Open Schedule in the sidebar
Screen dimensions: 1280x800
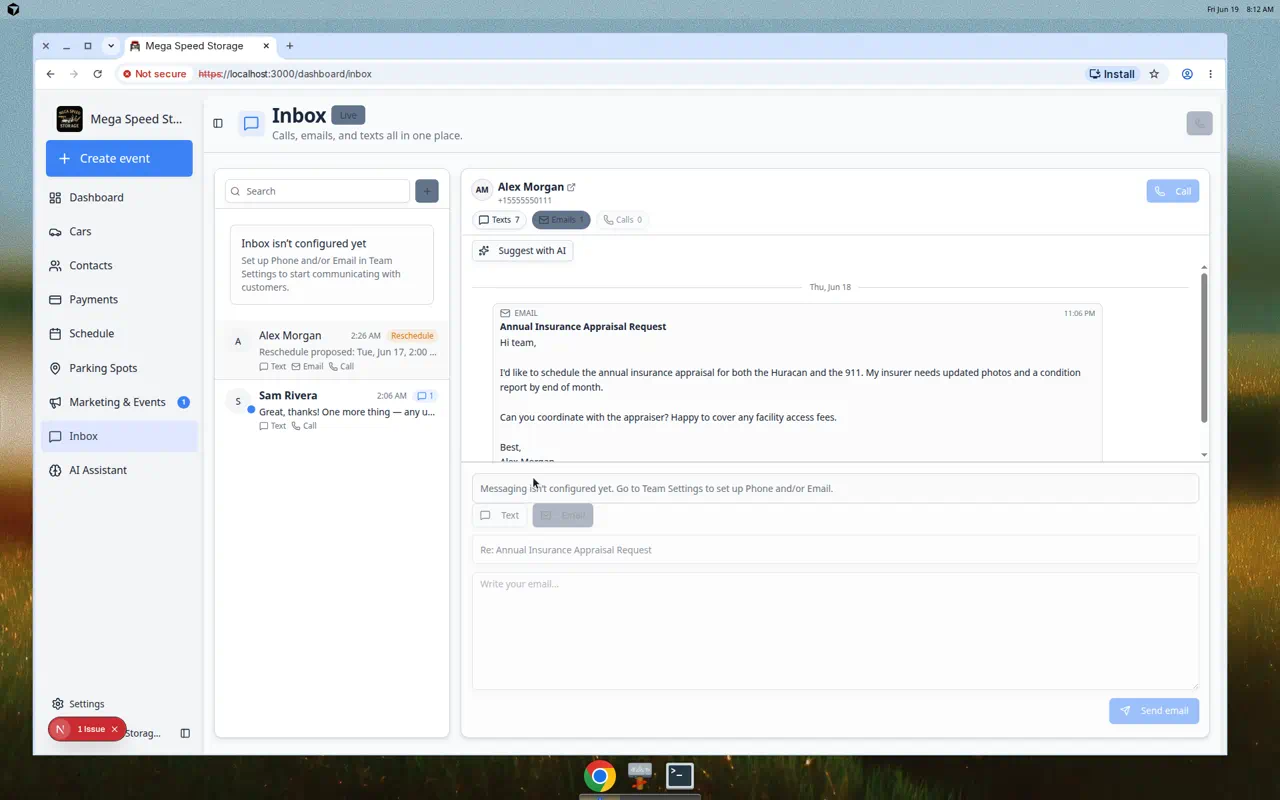119,334
